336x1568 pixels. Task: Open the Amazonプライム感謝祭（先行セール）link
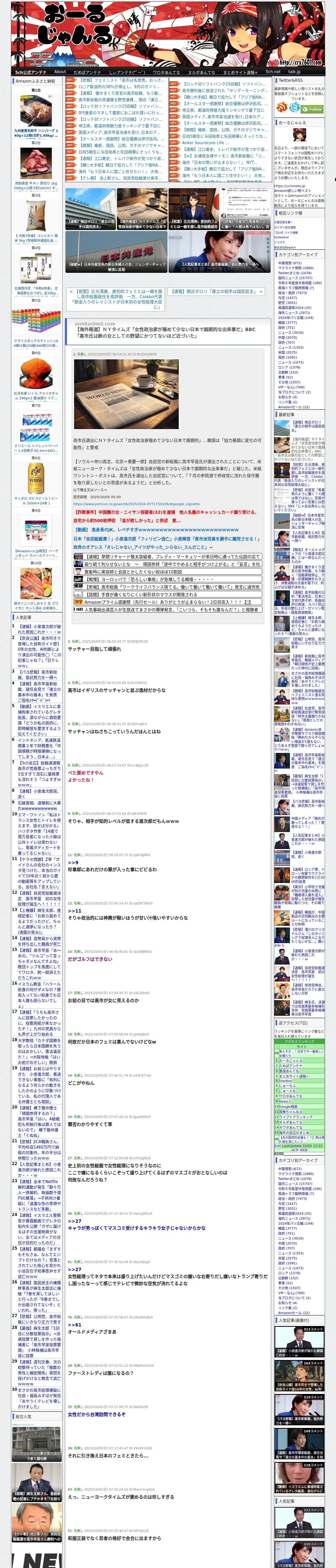[x=168, y=602]
